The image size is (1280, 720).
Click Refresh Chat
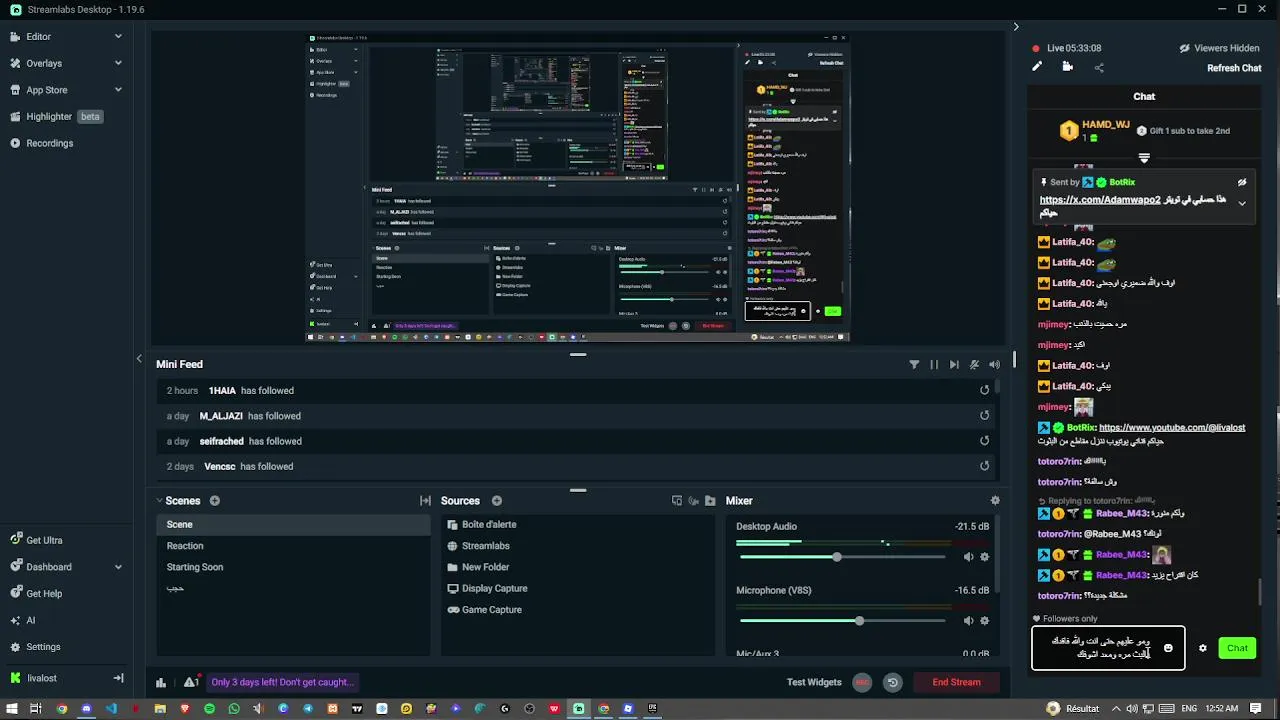tap(1234, 68)
